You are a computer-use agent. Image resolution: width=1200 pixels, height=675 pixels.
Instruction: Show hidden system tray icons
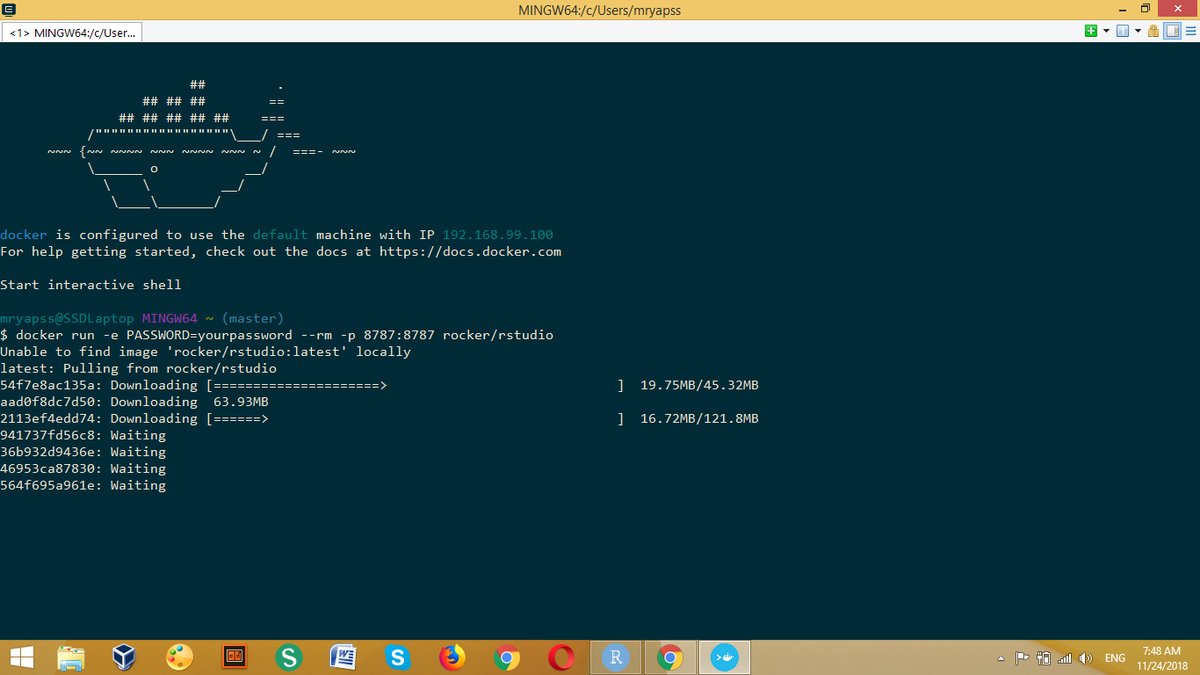tap(1001, 659)
